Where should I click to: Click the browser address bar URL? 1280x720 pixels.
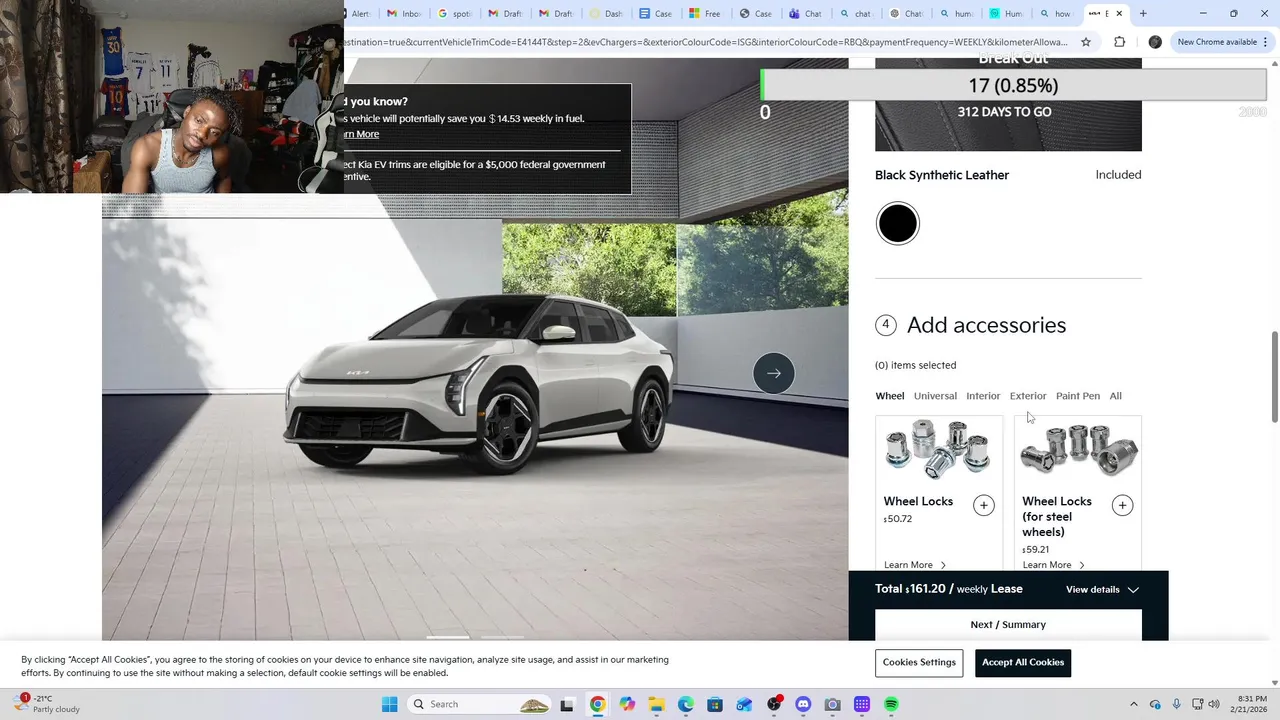point(706,42)
